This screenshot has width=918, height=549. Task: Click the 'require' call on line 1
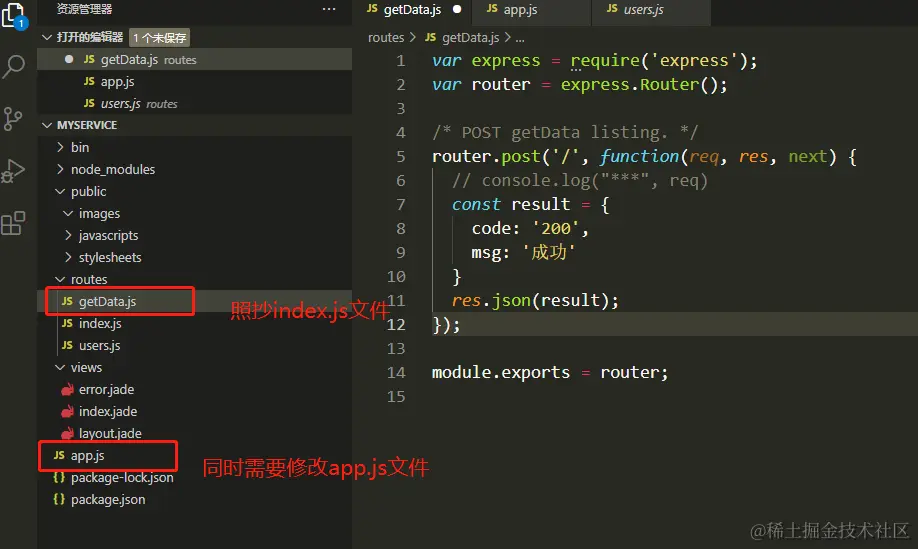[x=605, y=61]
